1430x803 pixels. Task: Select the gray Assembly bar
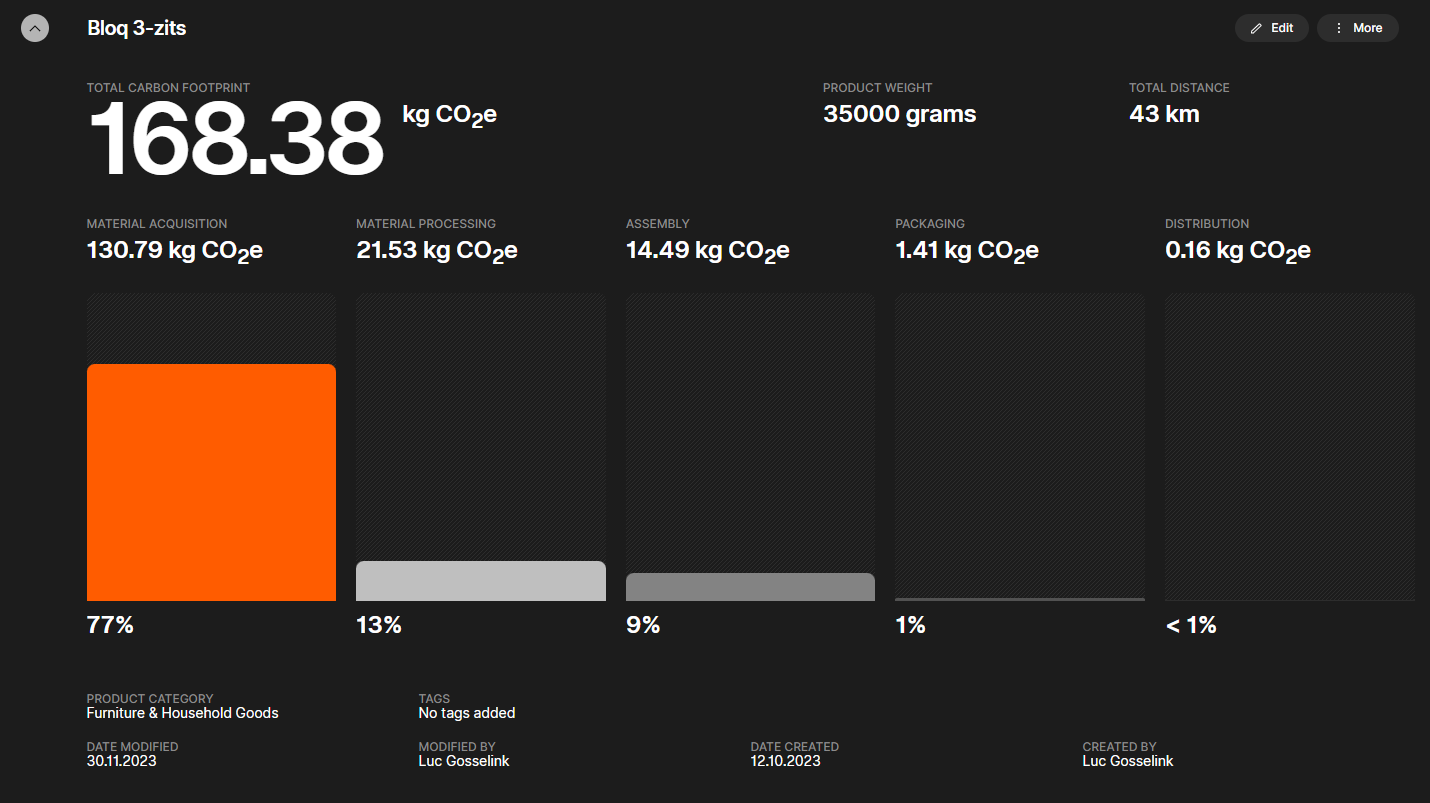tap(750, 587)
